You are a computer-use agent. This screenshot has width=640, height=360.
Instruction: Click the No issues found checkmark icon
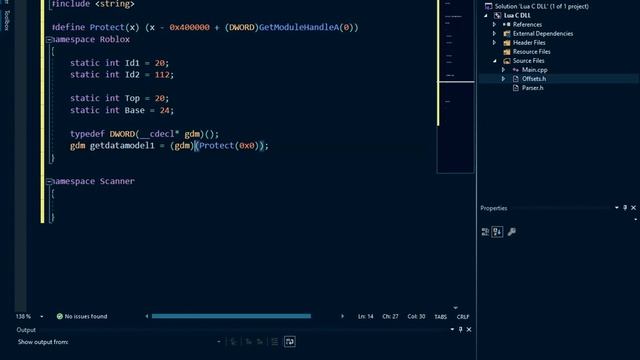60,316
